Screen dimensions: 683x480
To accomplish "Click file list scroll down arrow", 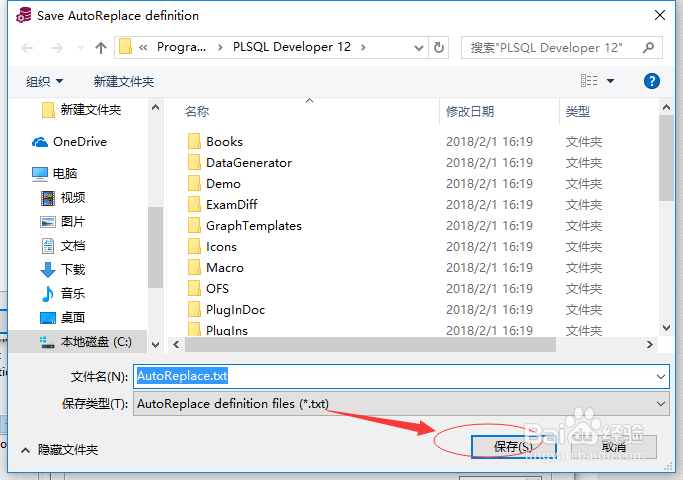I will [x=666, y=328].
